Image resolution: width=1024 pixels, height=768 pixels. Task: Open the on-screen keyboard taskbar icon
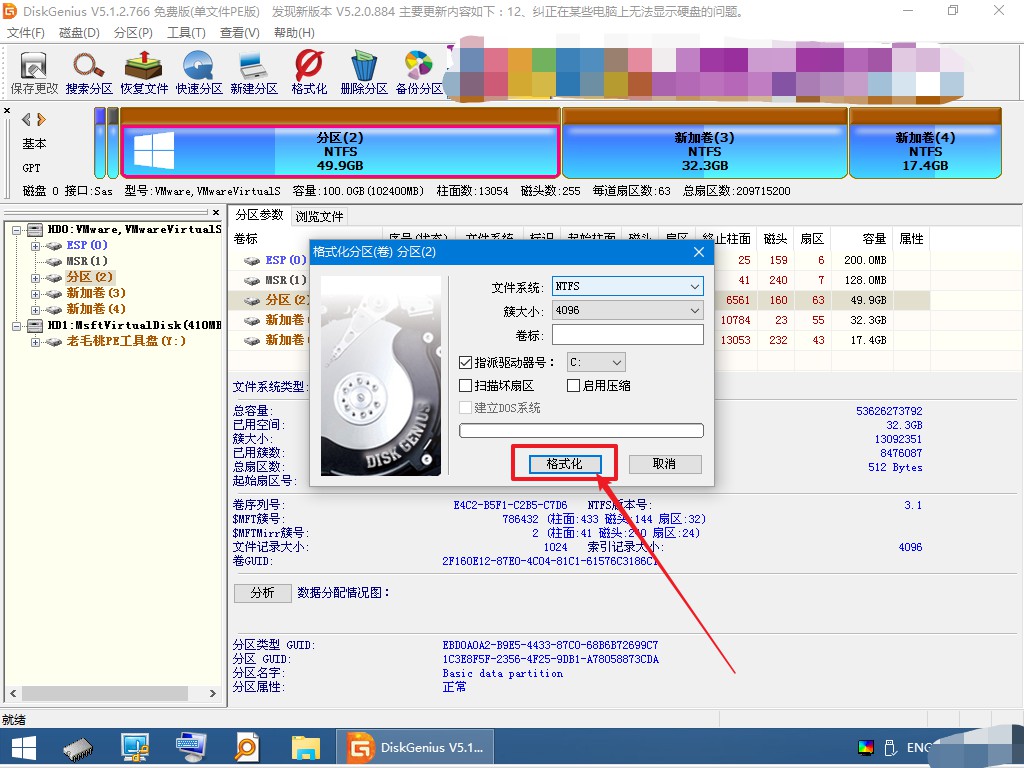pos(191,748)
